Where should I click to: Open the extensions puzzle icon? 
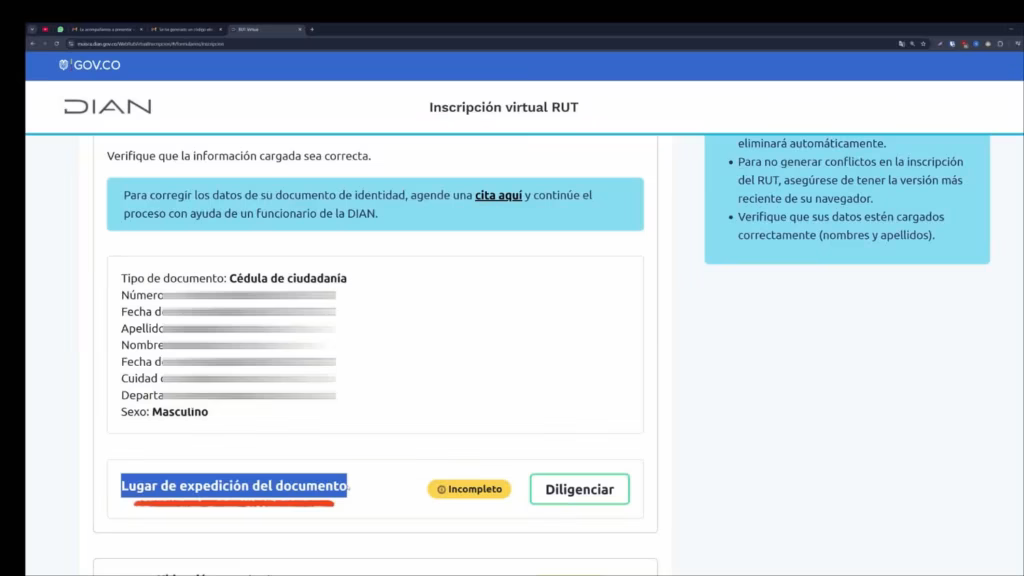1000,44
